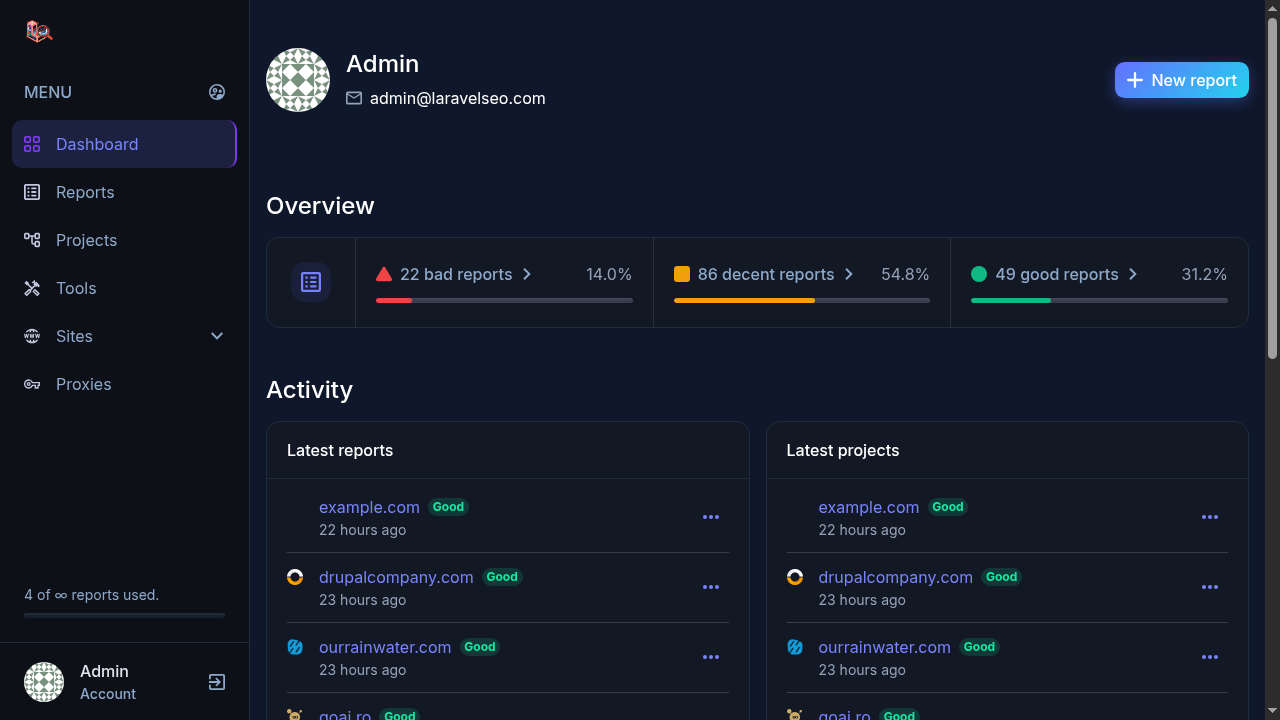
Task: Click the green circle good reports icon
Action: [x=979, y=274]
